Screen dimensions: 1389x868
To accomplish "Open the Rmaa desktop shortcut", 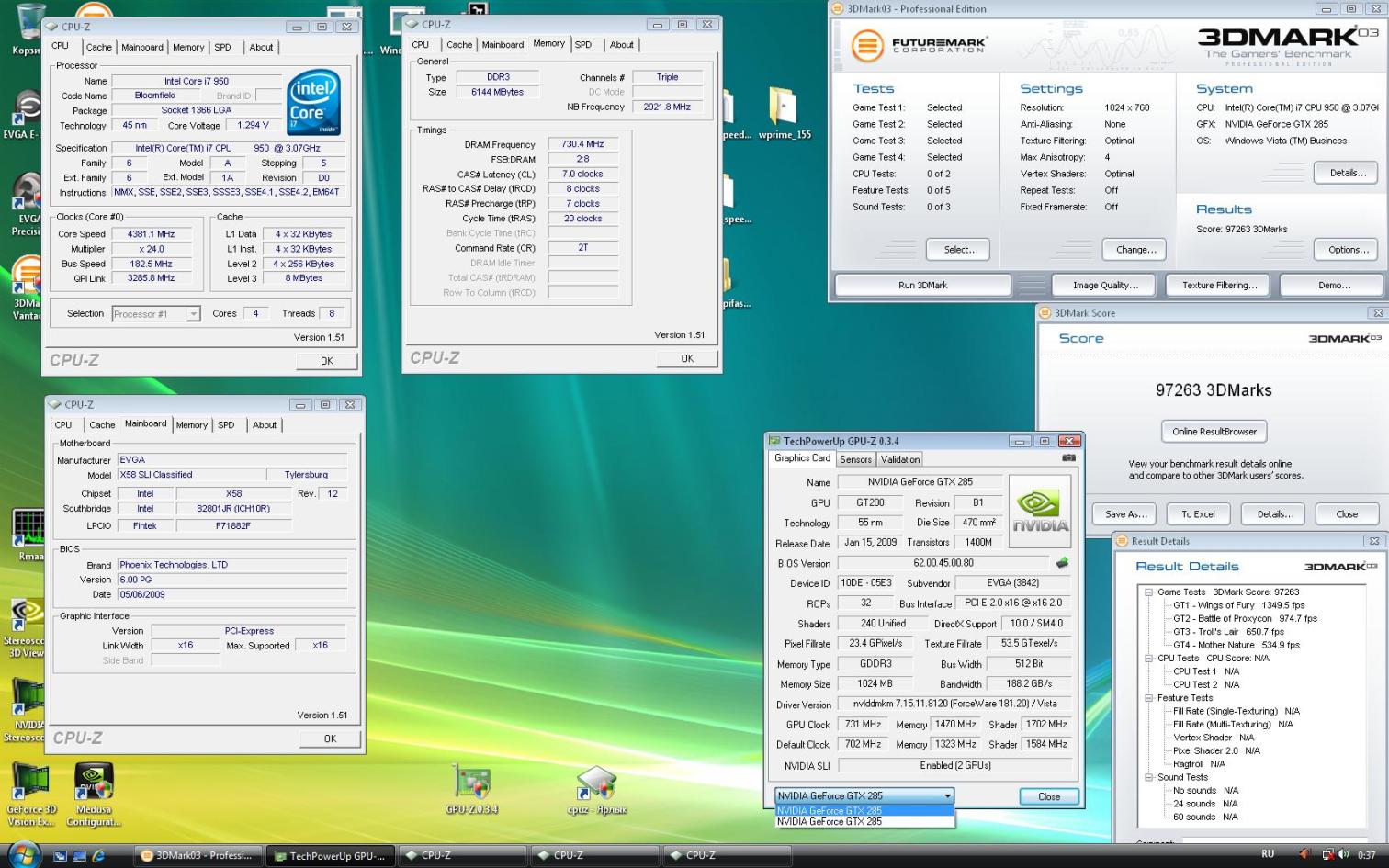I will click(28, 535).
